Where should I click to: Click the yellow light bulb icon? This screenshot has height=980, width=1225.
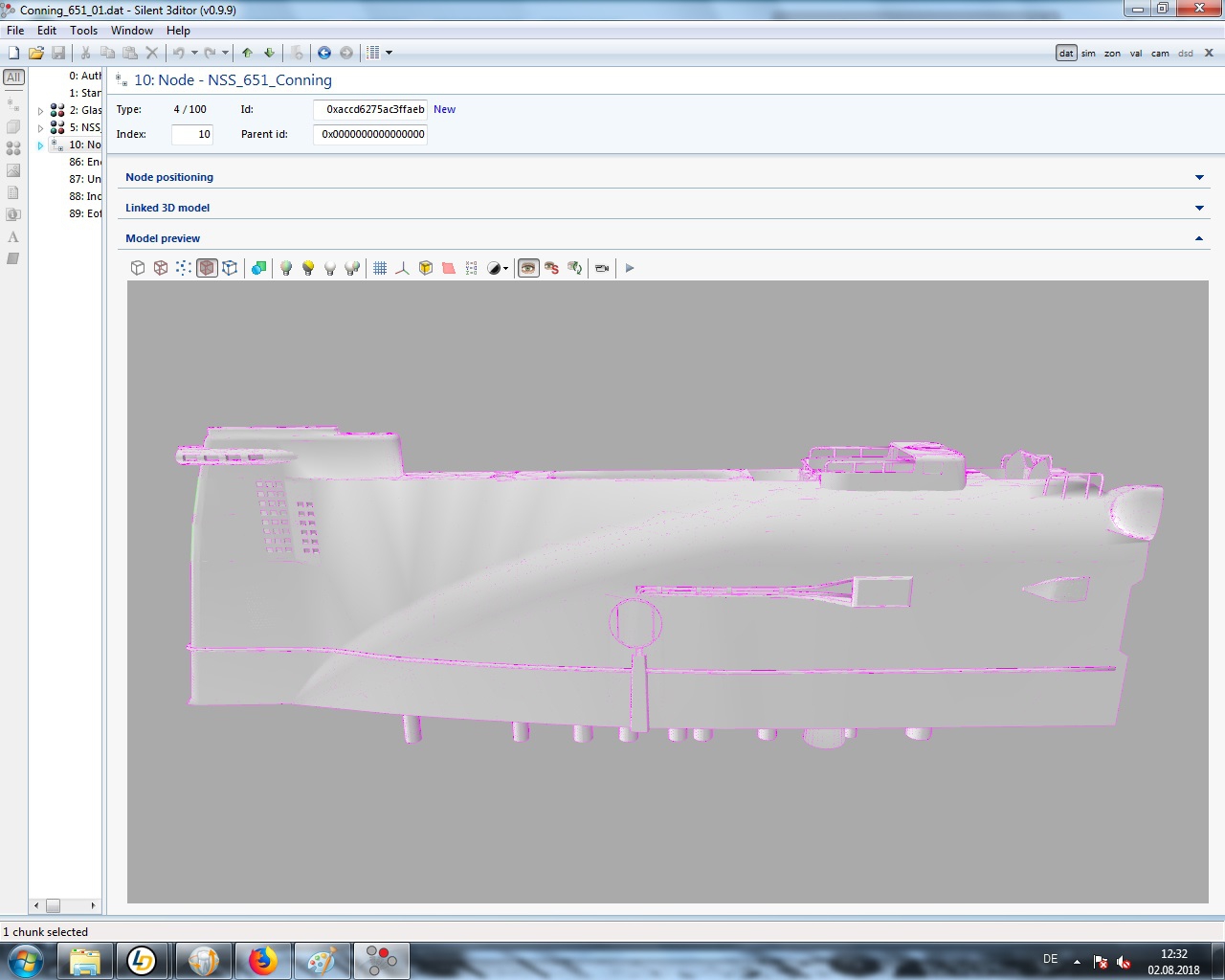[x=308, y=268]
